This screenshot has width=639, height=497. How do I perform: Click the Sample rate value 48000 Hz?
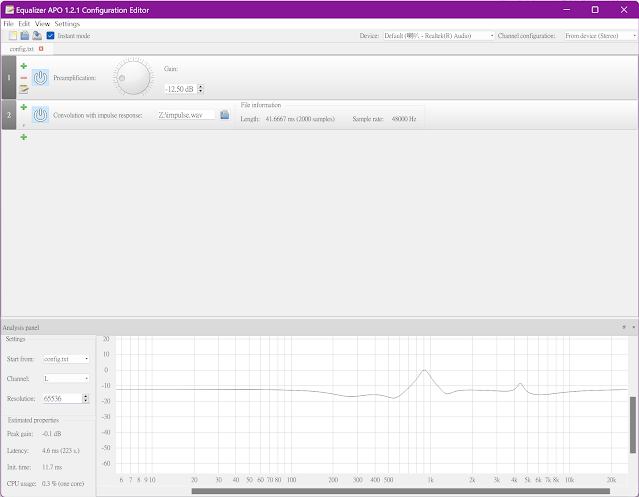[404, 119]
